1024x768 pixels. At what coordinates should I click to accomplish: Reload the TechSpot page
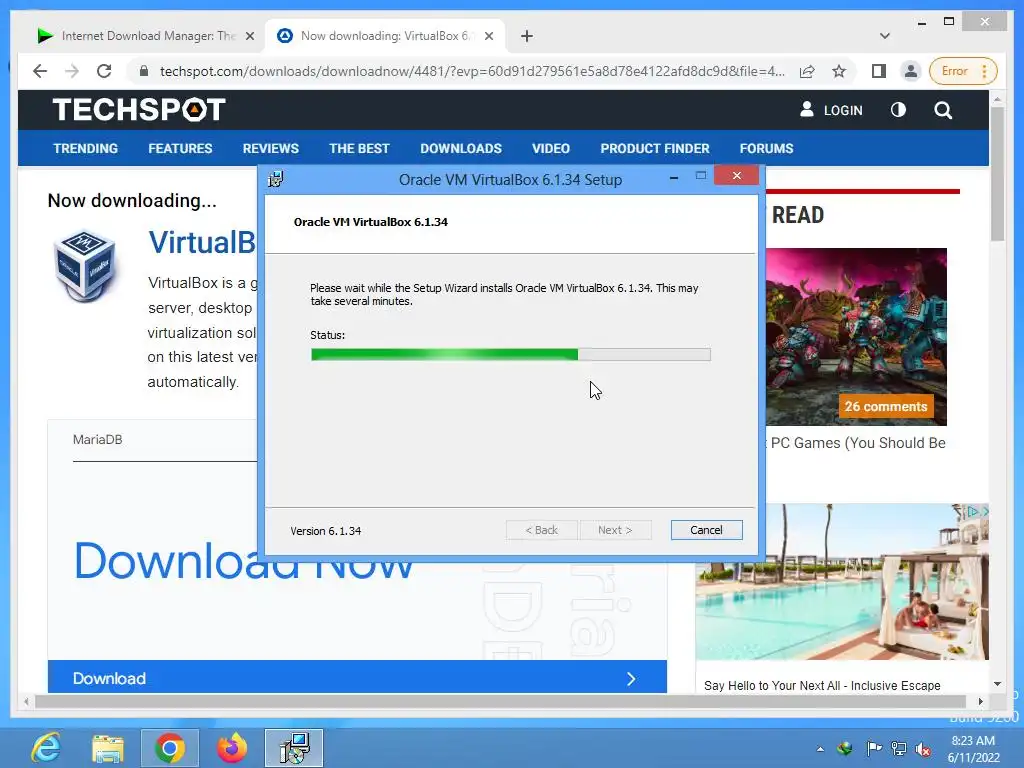click(x=104, y=71)
